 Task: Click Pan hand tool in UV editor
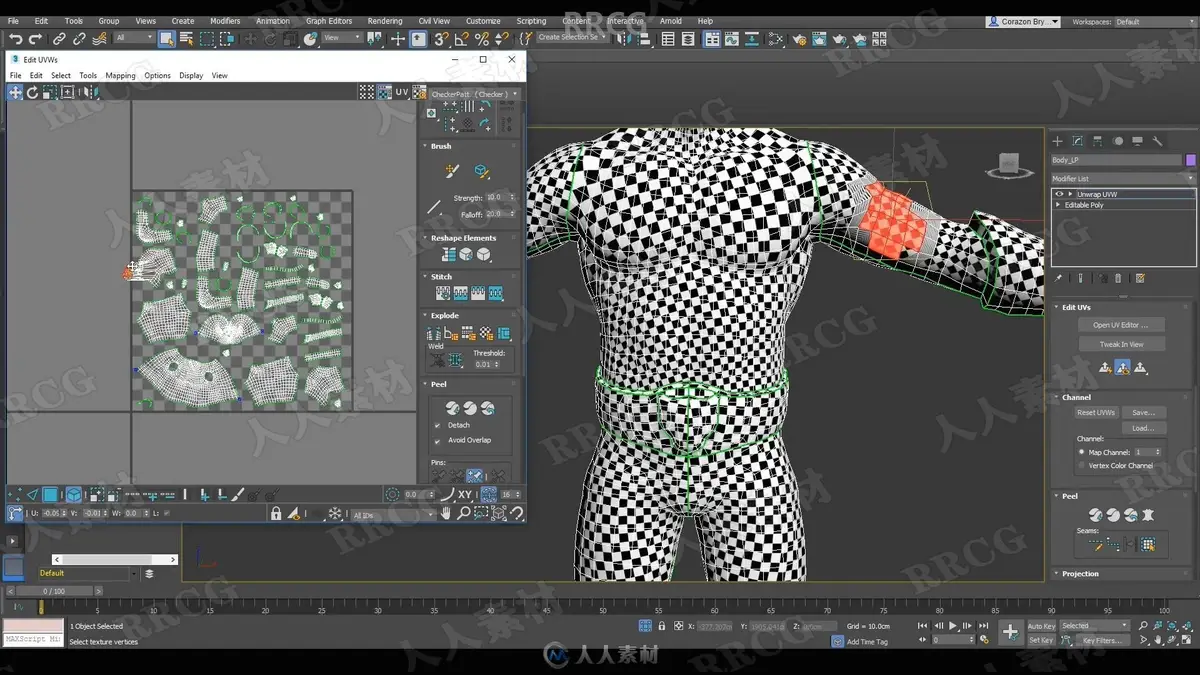coord(446,513)
